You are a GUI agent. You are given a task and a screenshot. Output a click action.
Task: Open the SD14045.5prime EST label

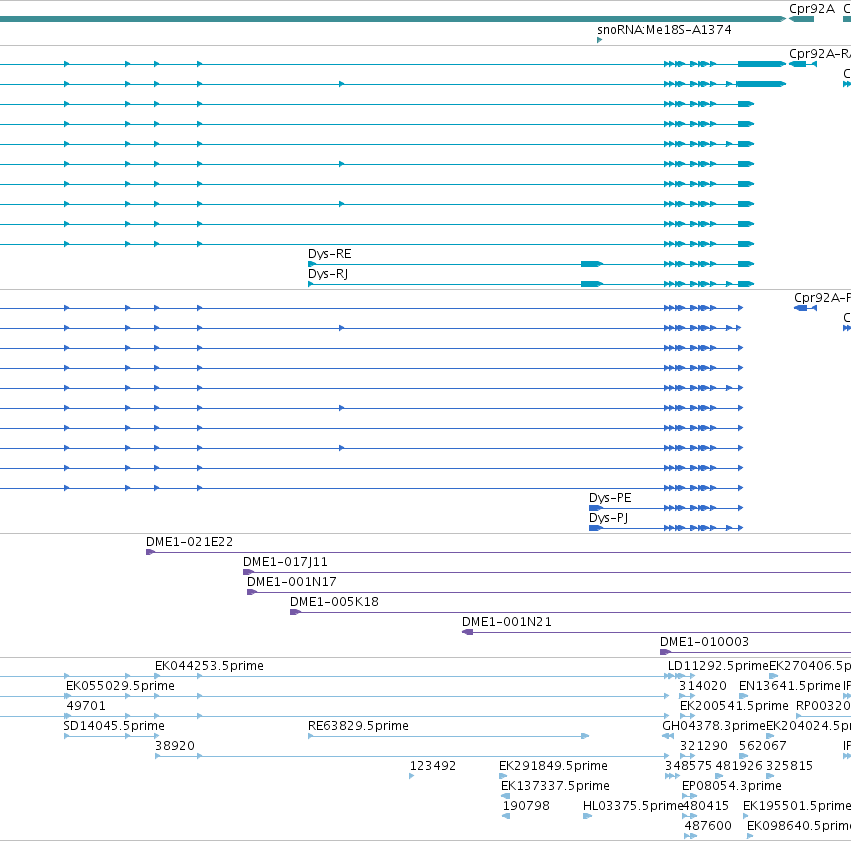114,726
